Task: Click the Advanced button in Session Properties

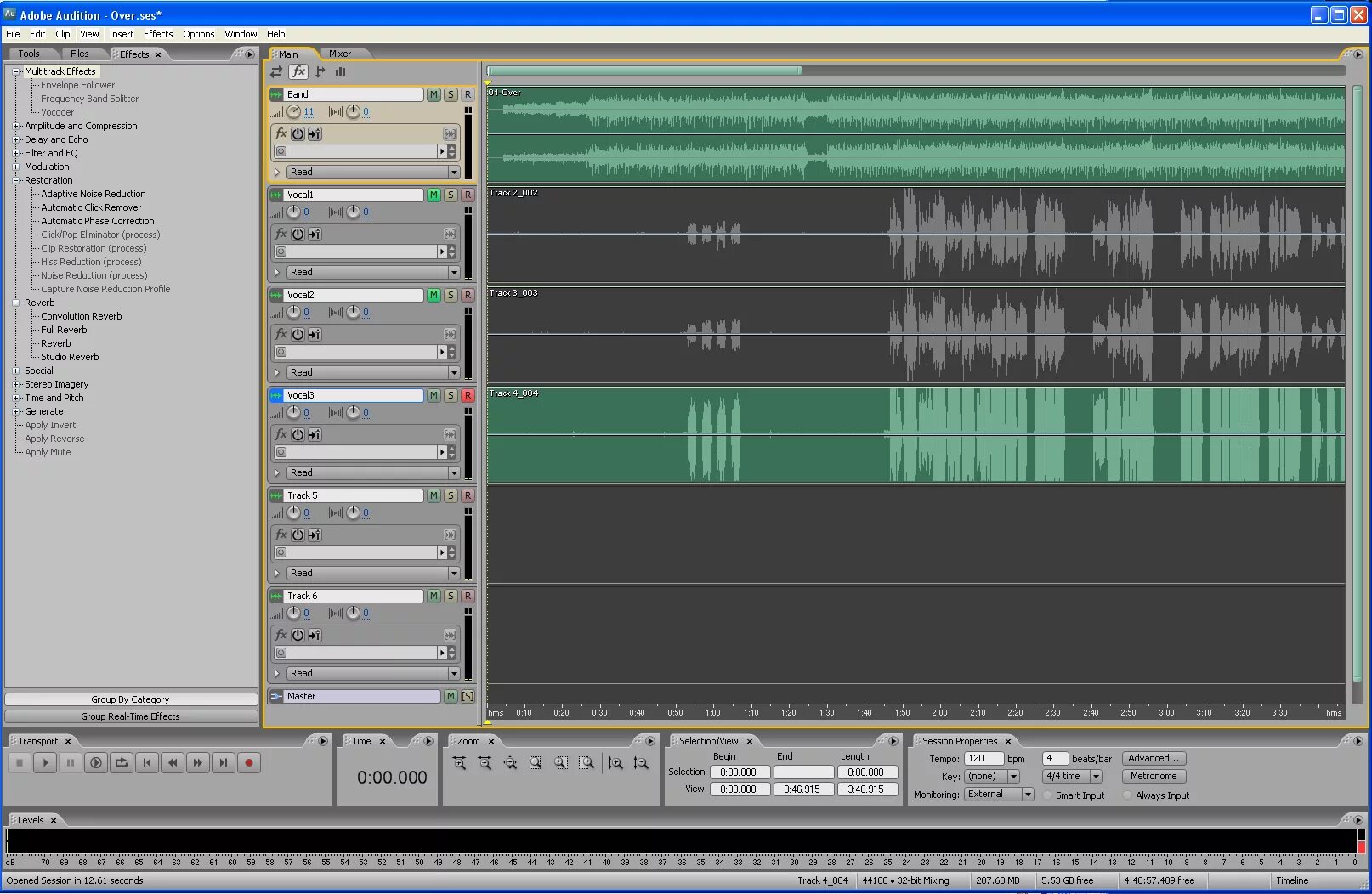Action: (x=1154, y=758)
